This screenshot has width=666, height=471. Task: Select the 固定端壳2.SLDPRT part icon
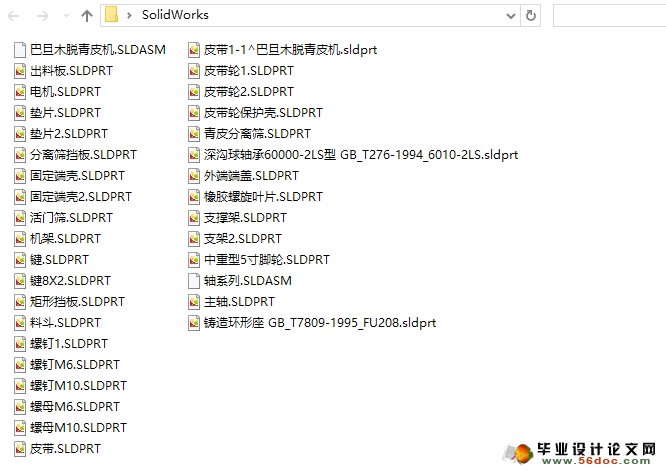[x=20, y=197]
